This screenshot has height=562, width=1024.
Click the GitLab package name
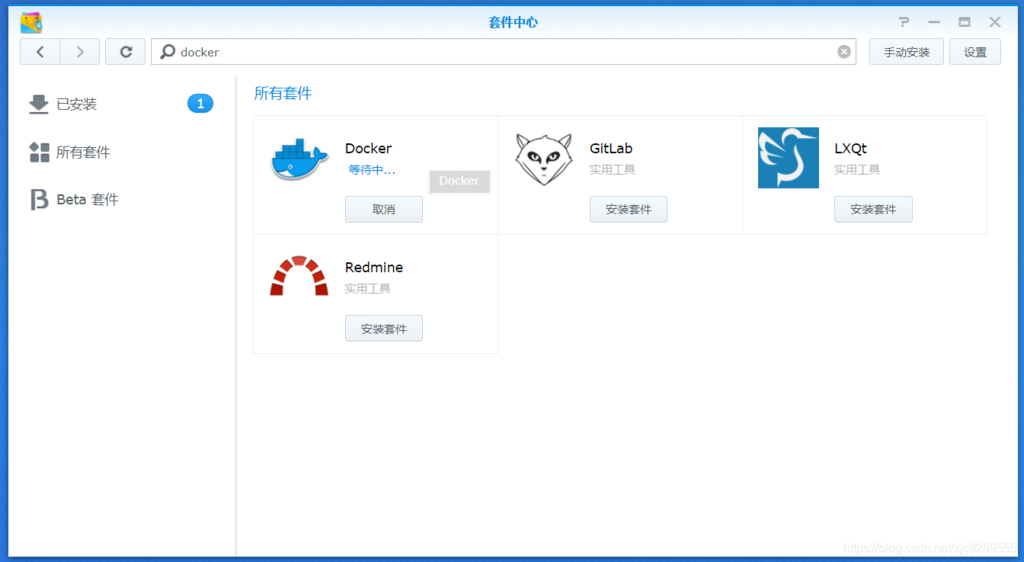coord(611,148)
